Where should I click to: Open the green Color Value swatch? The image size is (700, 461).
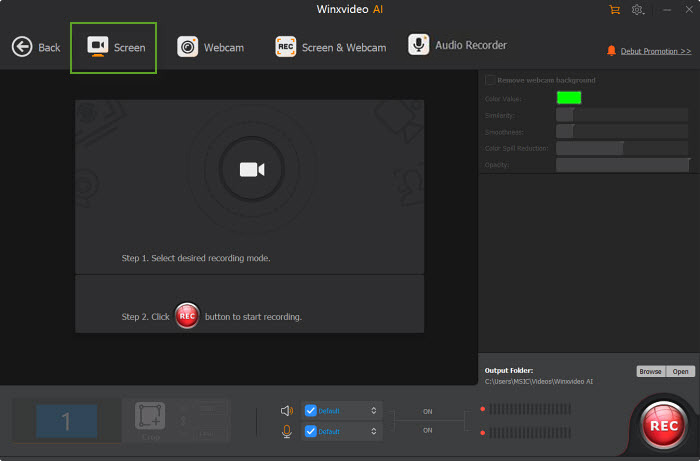tap(569, 98)
